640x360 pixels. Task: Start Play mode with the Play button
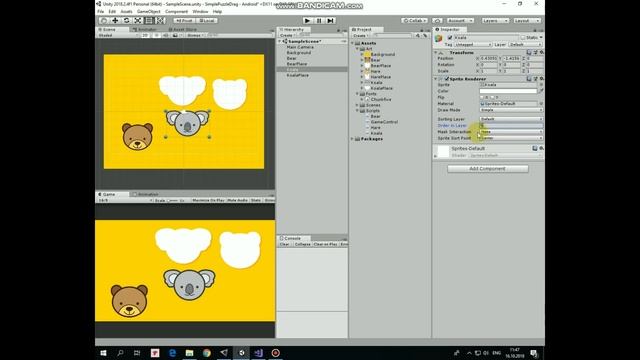click(x=307, y=20)
